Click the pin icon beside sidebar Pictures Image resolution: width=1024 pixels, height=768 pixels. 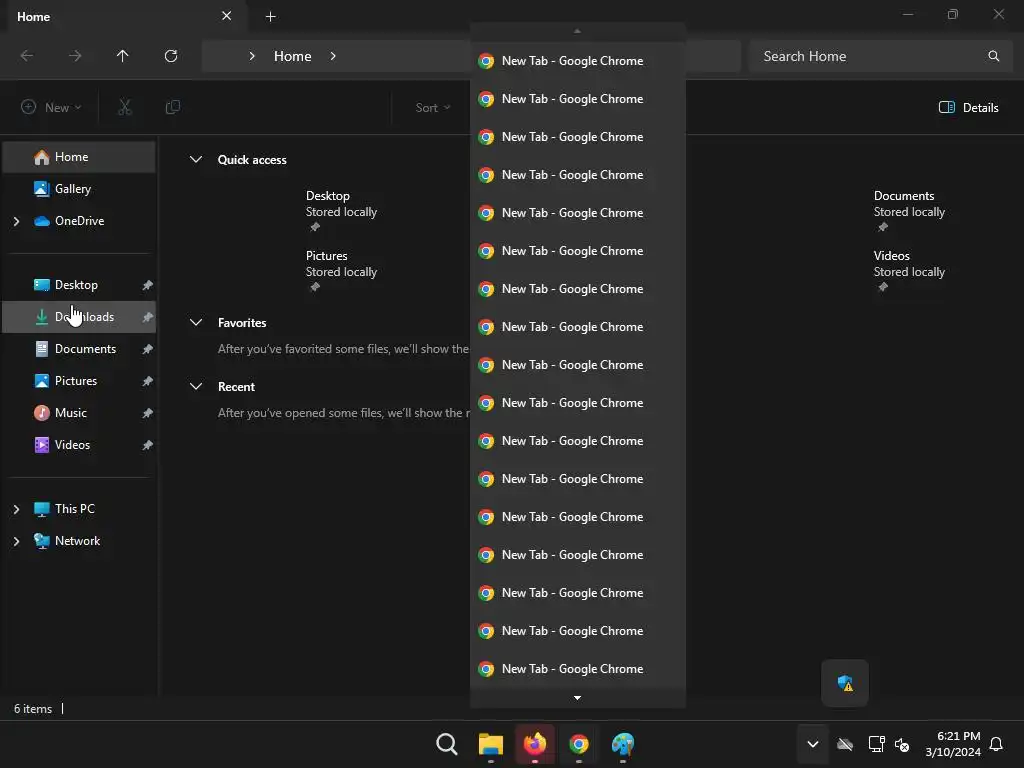[x=148, y=381]
